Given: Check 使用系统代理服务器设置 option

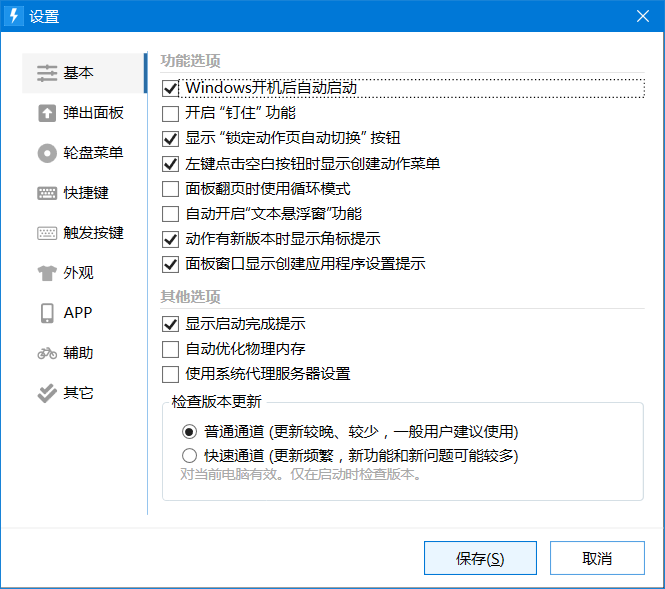Looking at the screenshot, I should pyautogui.click(x=170, y=375).
